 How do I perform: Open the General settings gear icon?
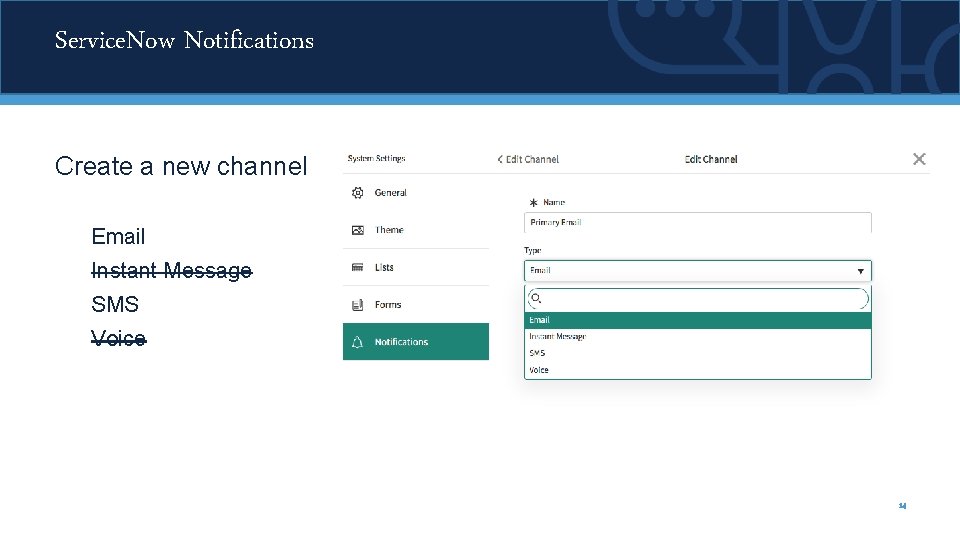coord(358,193)
